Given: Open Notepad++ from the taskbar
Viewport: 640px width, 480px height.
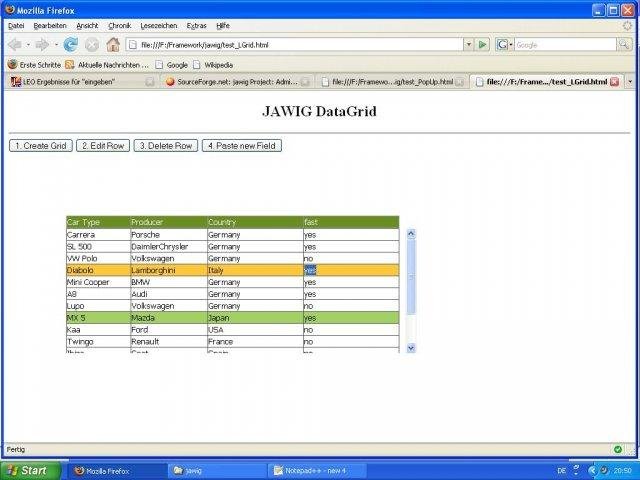Looking at the screenshot, I should [x=317, y=471].
